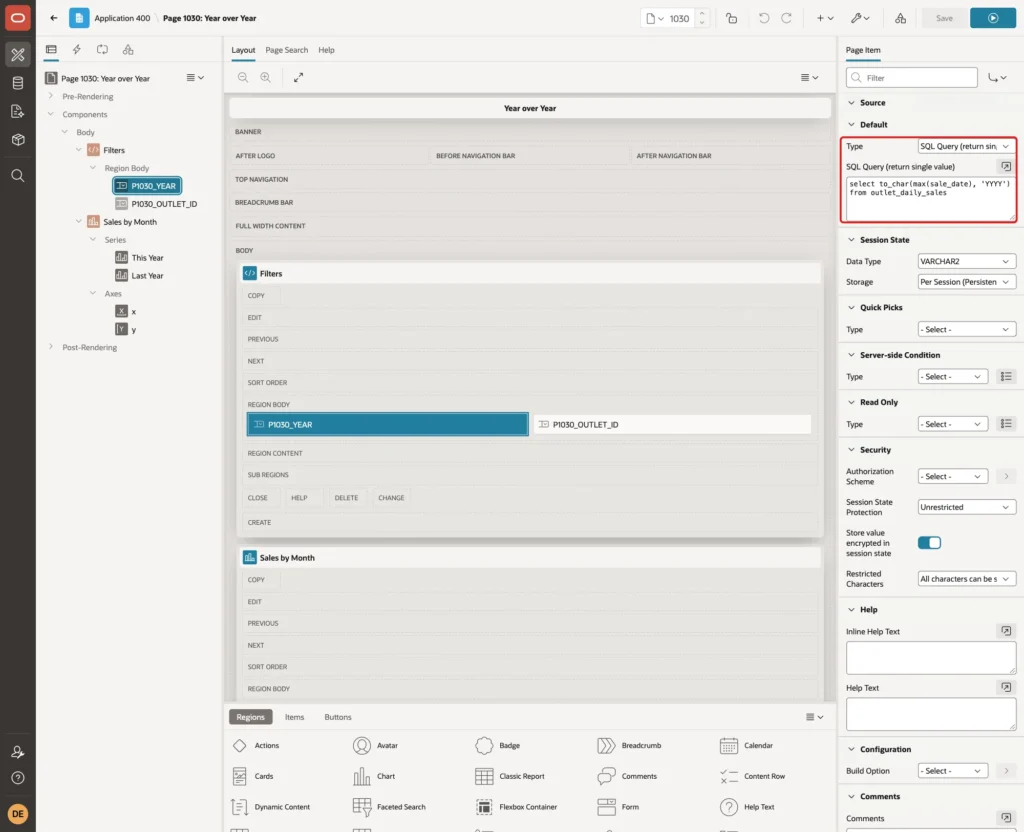Viewport: 1024px width, 832px height.
Task: Open the DE user account avatar
Action: click(x=18, y=814)
